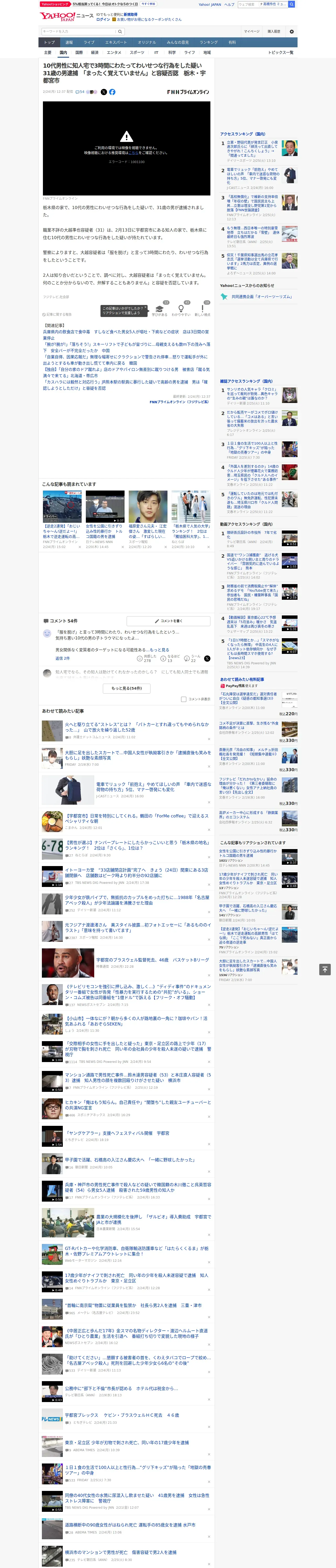Click もっと見る(54件) button
The width and height of the screenshot is (336, 1568).
pos(127,688)
